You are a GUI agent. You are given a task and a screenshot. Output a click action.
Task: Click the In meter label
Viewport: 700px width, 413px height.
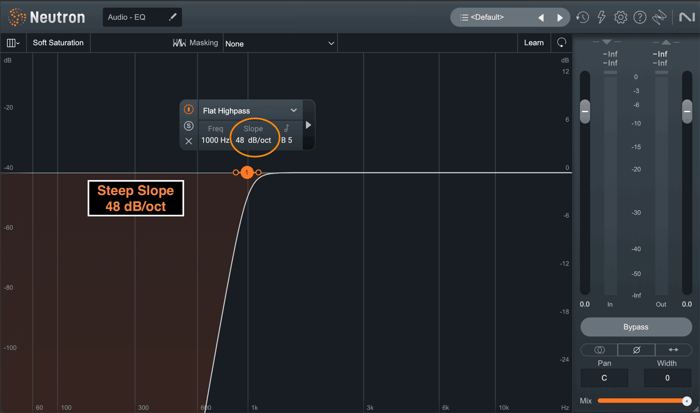tap(610, 305)
